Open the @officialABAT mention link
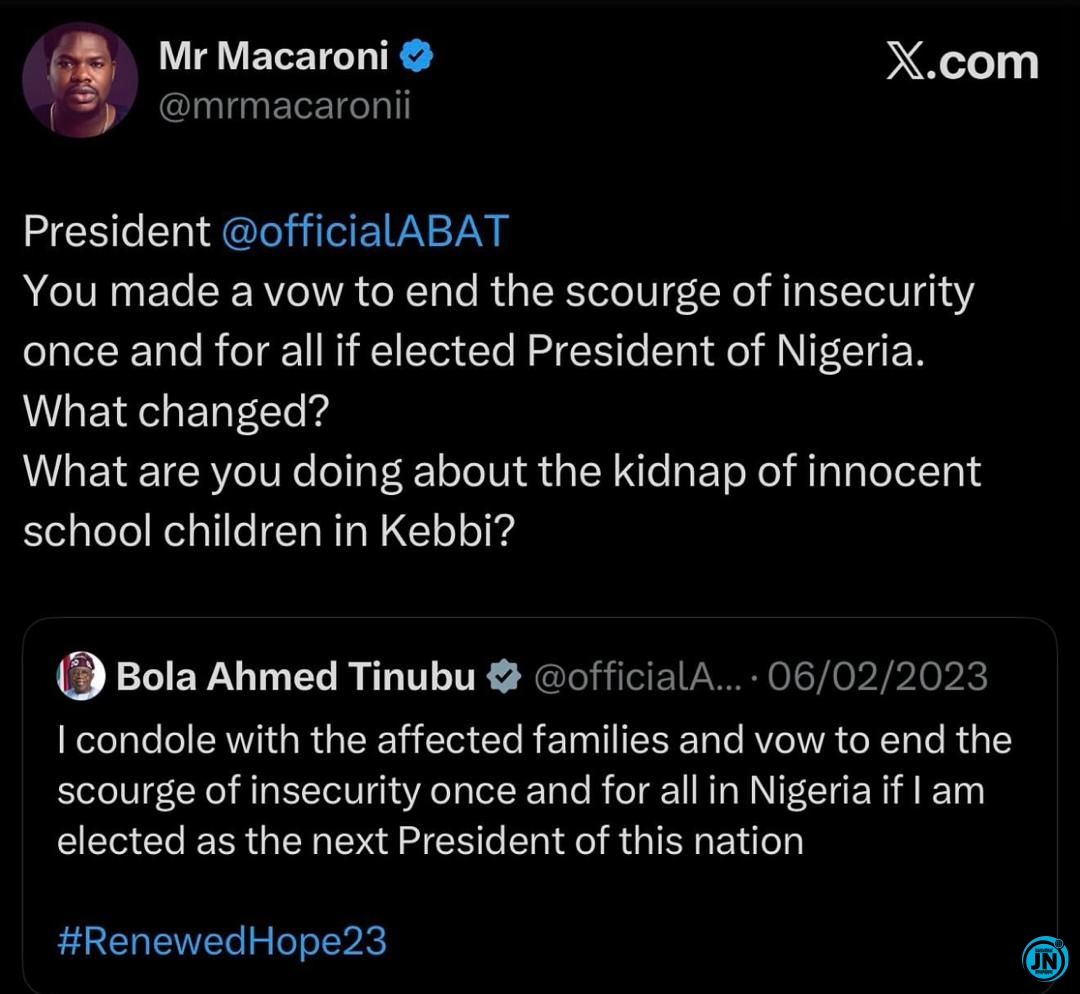The height and width of the screenshot is (994, 1080). pyautogui.click(x=365, y=231)
